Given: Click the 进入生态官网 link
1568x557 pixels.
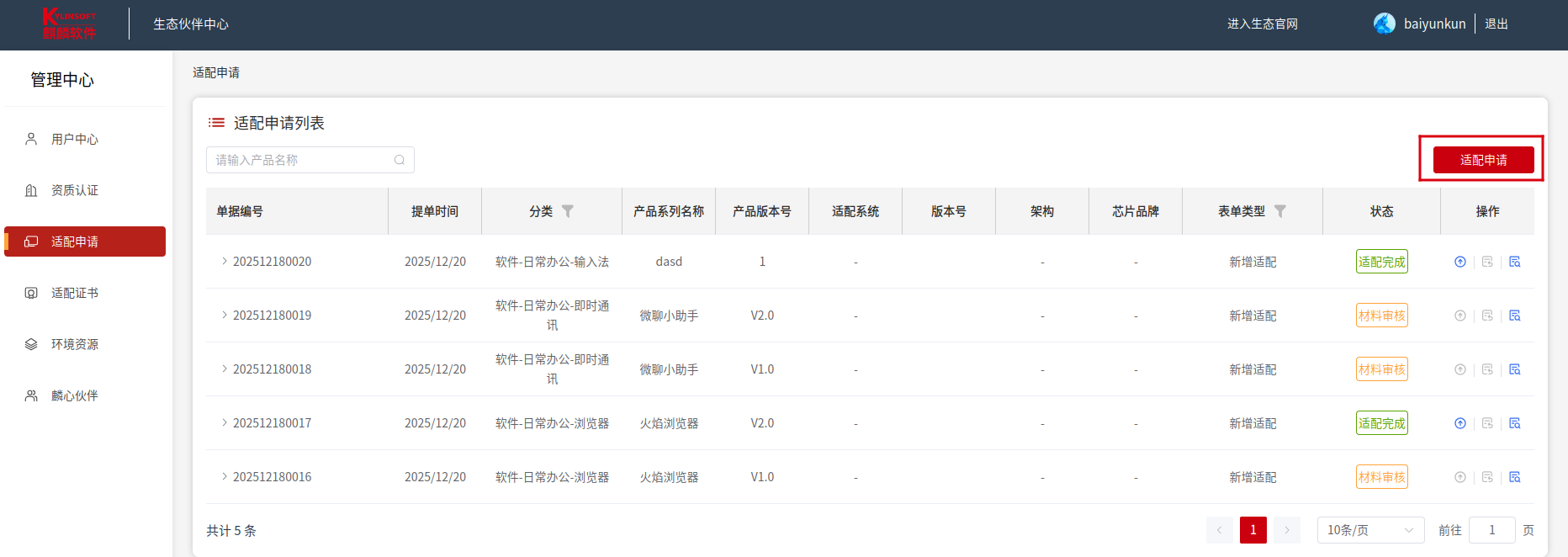Looking at the screenshot, I should tap(1262, 24).
